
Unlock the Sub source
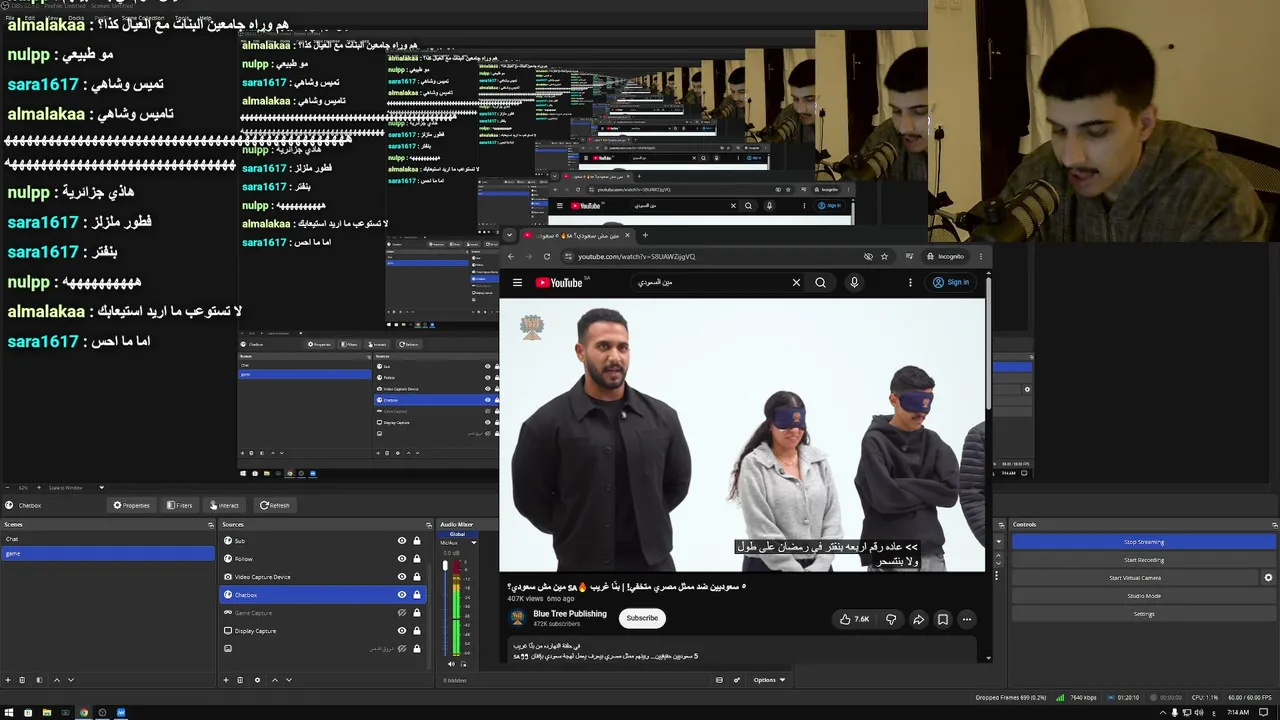point(417,541)
